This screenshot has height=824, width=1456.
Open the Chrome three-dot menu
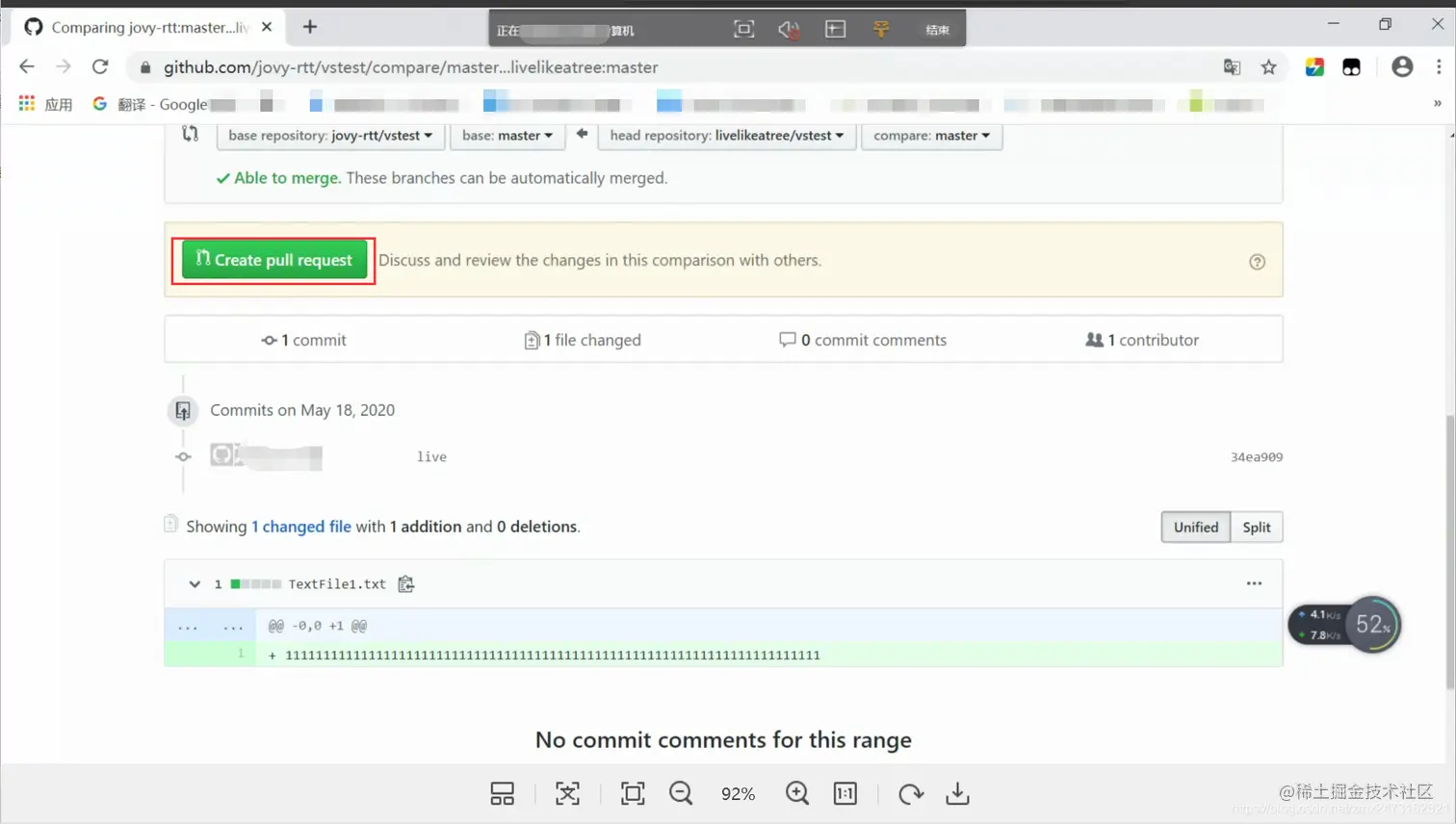tap(1439, 66)
